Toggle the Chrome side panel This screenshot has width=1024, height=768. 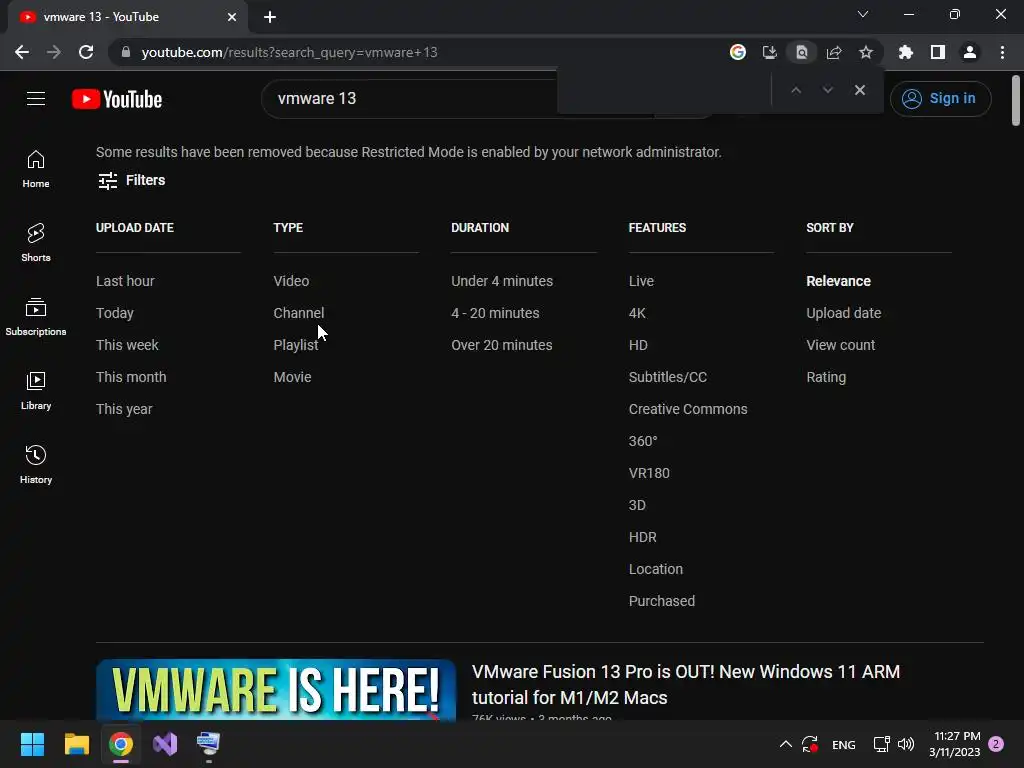[x=937, y=52]
